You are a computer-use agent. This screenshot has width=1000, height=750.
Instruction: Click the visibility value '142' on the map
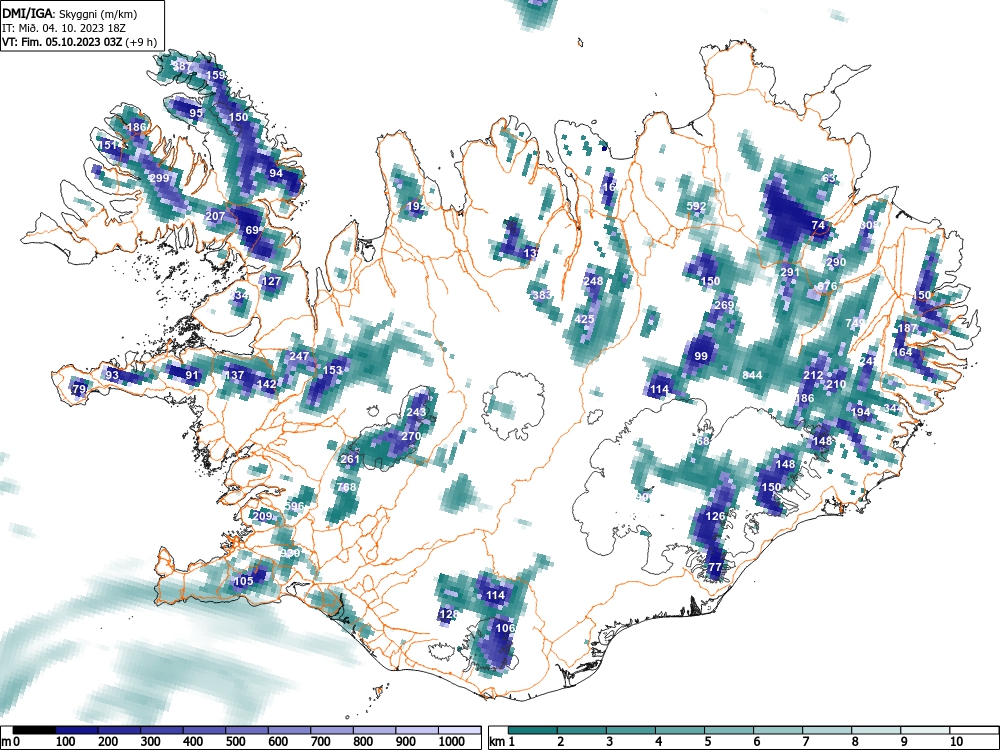click(266, 384)
